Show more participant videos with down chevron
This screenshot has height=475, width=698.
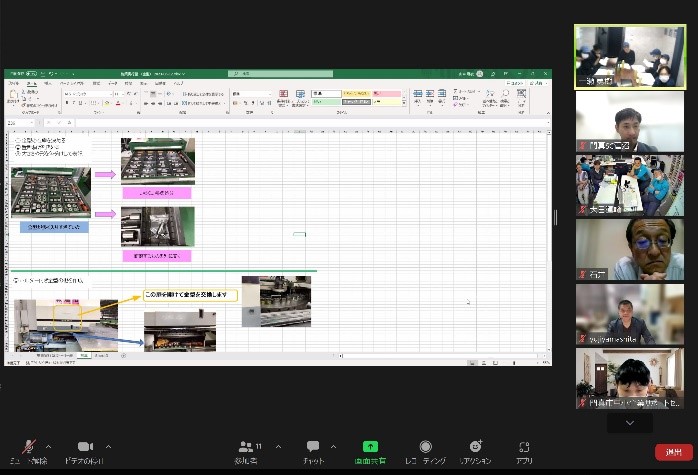pos(629,423)
